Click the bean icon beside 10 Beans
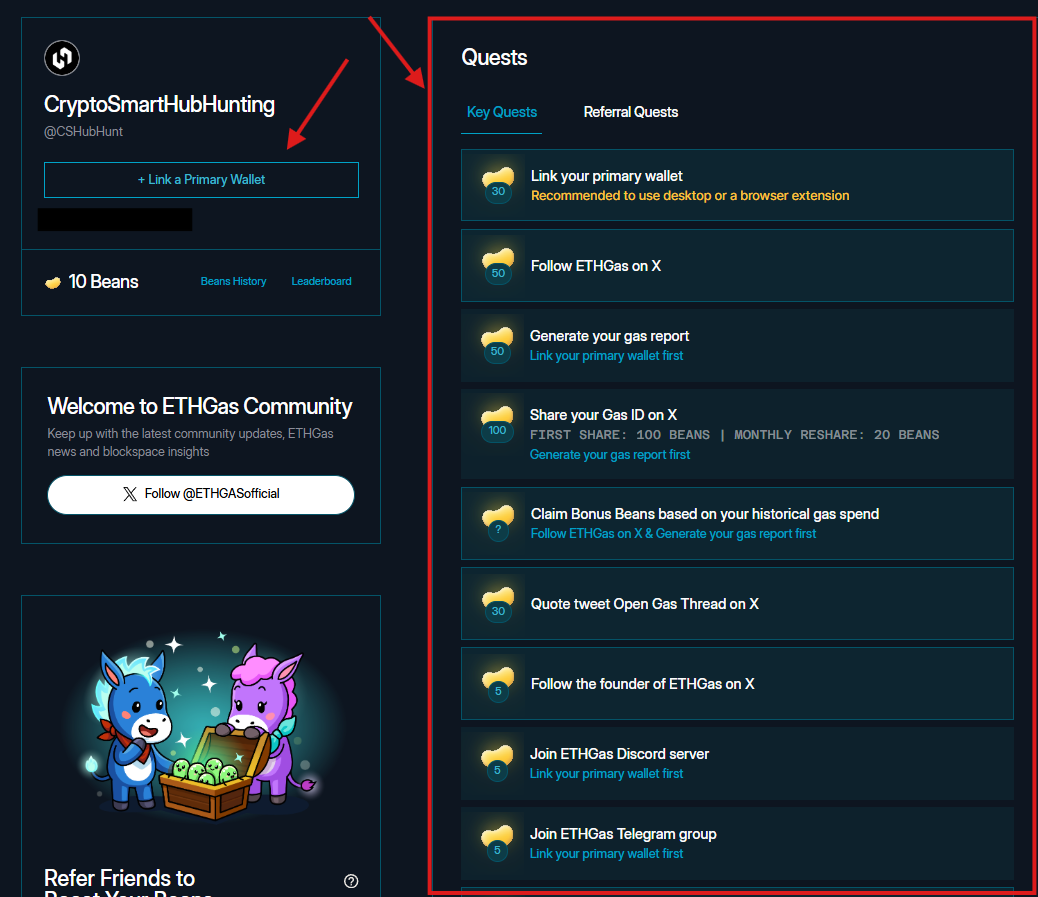This screenshot has height=897, width=1038. coord(53,282)
